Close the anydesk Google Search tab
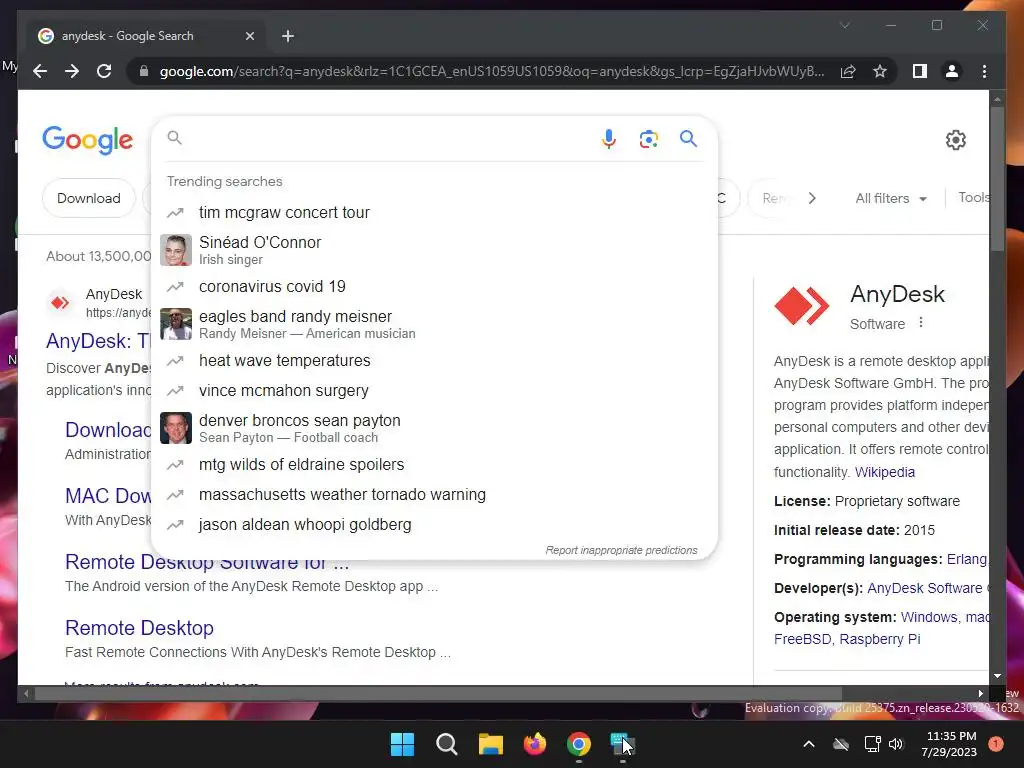This screenshot has width=1024, height=768. [249, 36]
